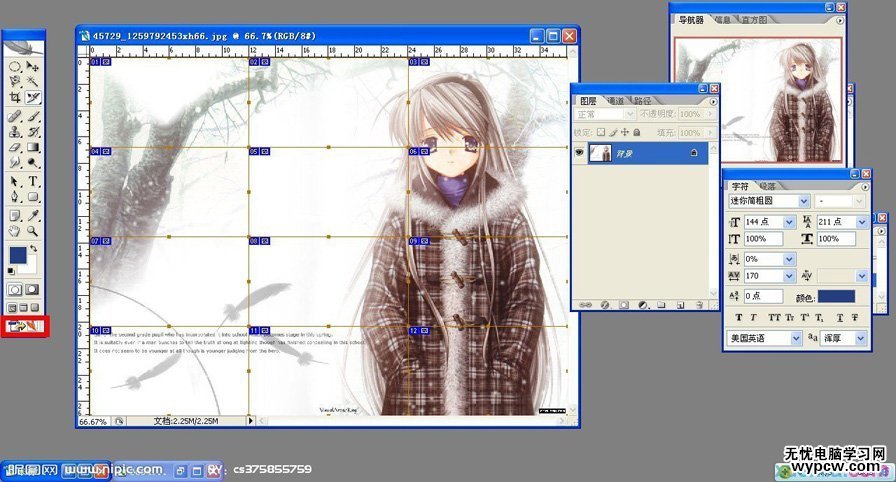Select the Crop tool

15,98
